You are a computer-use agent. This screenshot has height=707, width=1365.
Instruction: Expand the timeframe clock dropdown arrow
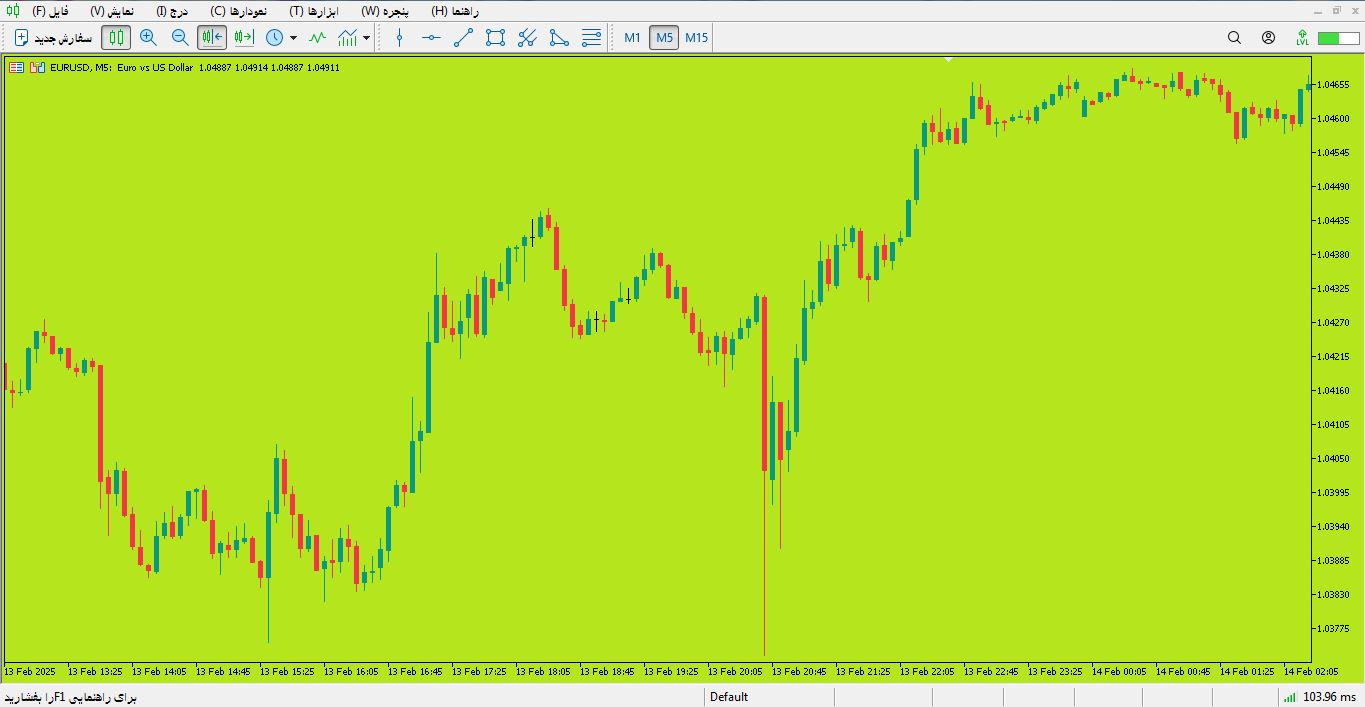click(x=293, y=38)
